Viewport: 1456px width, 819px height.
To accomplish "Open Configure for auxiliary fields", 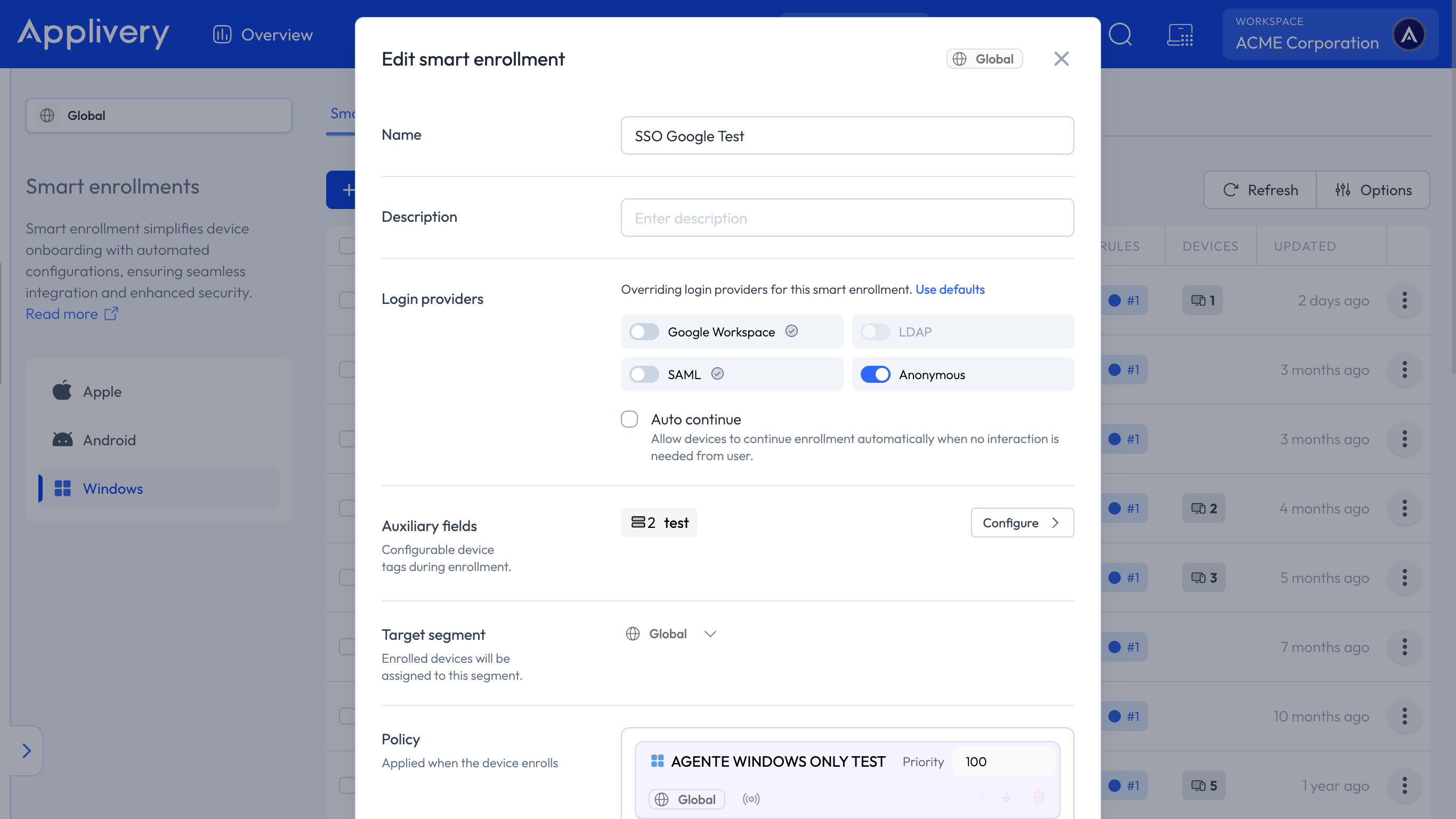I will 1022,523.
